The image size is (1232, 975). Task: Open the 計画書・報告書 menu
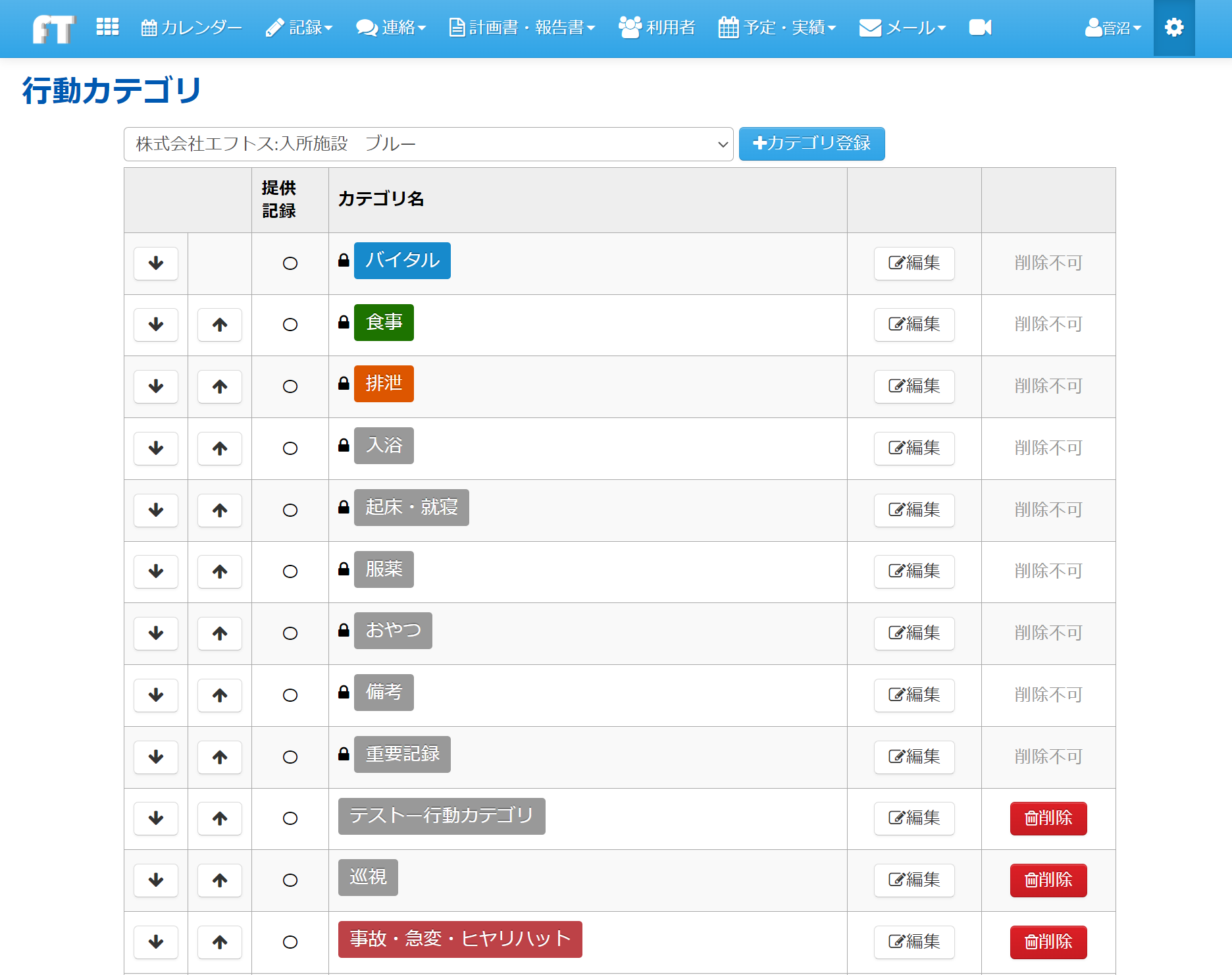coord(522,28)
